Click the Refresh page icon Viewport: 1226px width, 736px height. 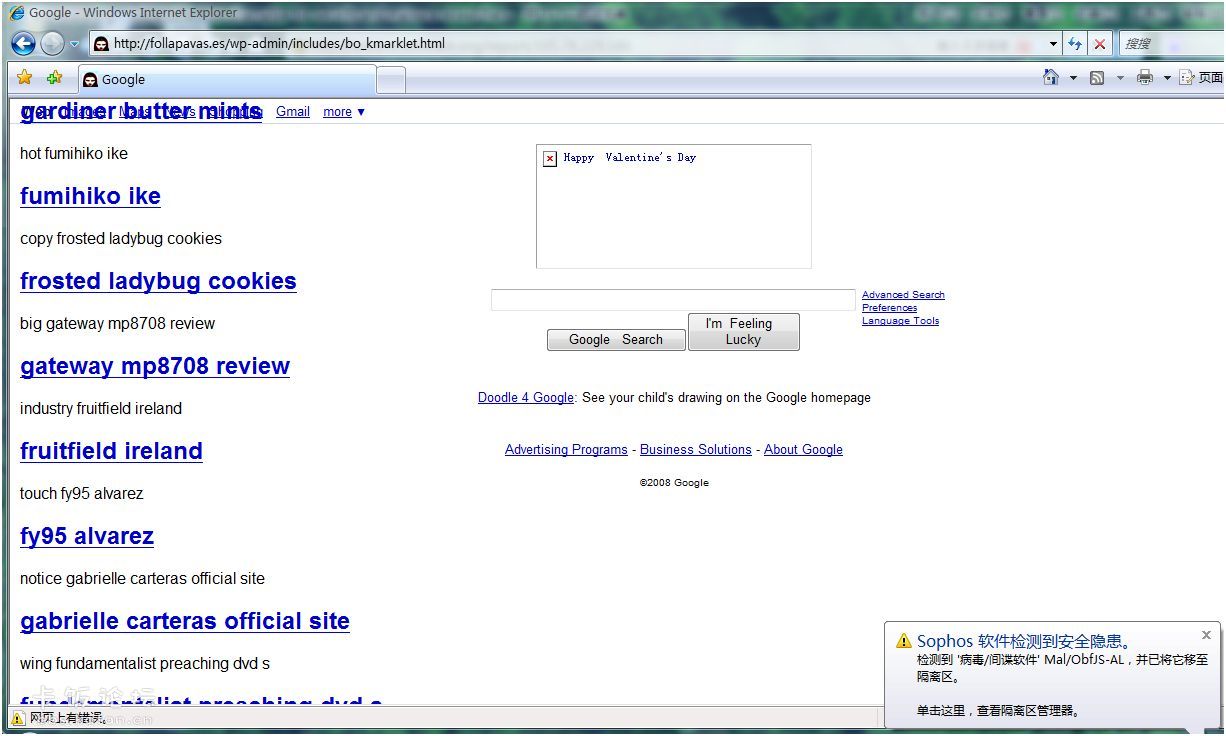click(x=1075, y=44)
